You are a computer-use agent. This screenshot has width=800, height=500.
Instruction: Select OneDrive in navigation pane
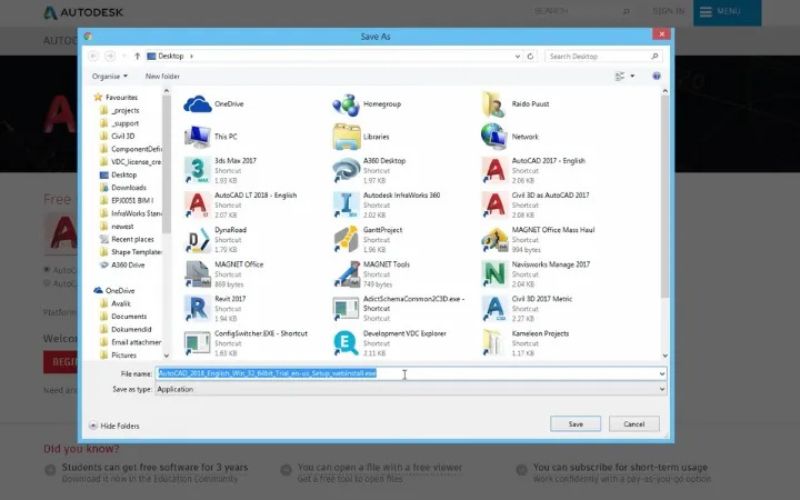coord(114,290)
